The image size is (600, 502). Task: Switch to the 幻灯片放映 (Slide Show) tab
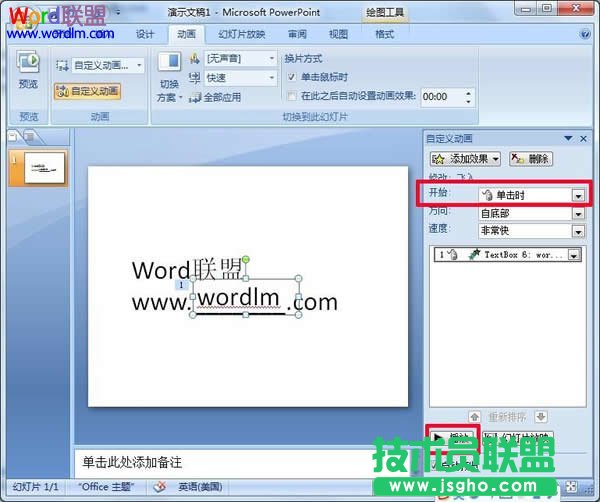point(240,33)
